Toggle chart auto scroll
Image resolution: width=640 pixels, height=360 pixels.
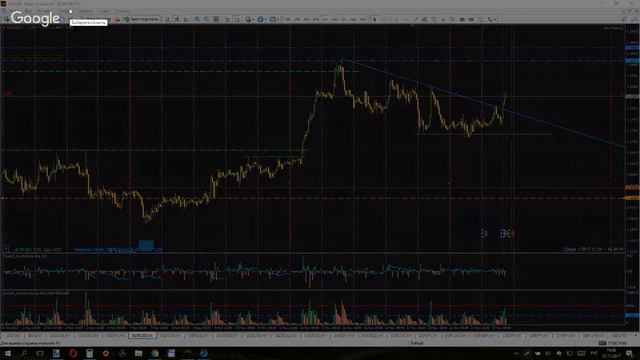click(x=227, y=19)
